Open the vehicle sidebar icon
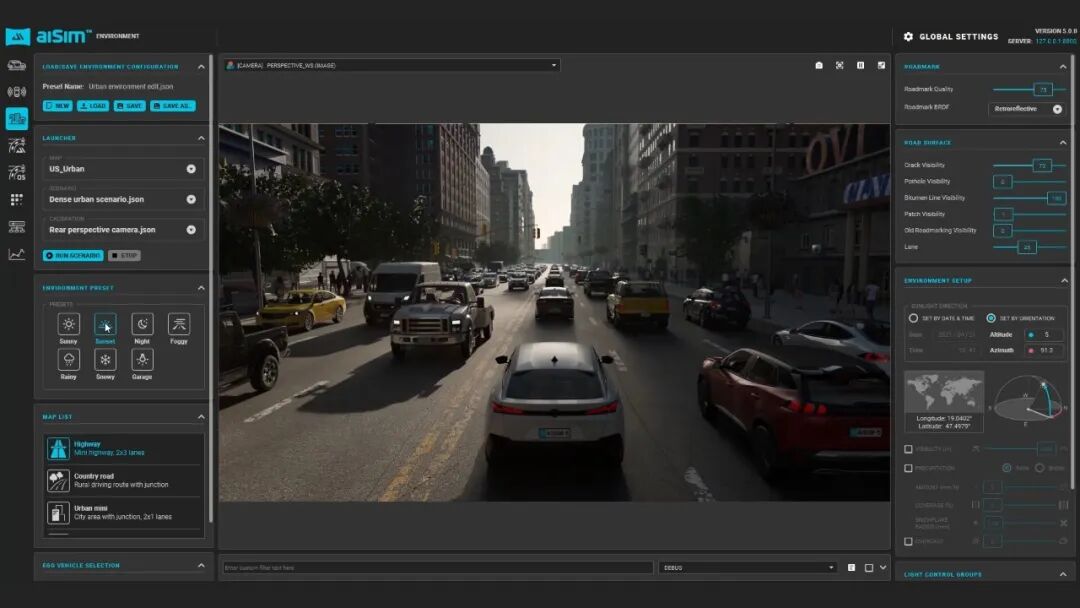The height and width of the screenshot is (608, 1080). [x=17, y=65]
